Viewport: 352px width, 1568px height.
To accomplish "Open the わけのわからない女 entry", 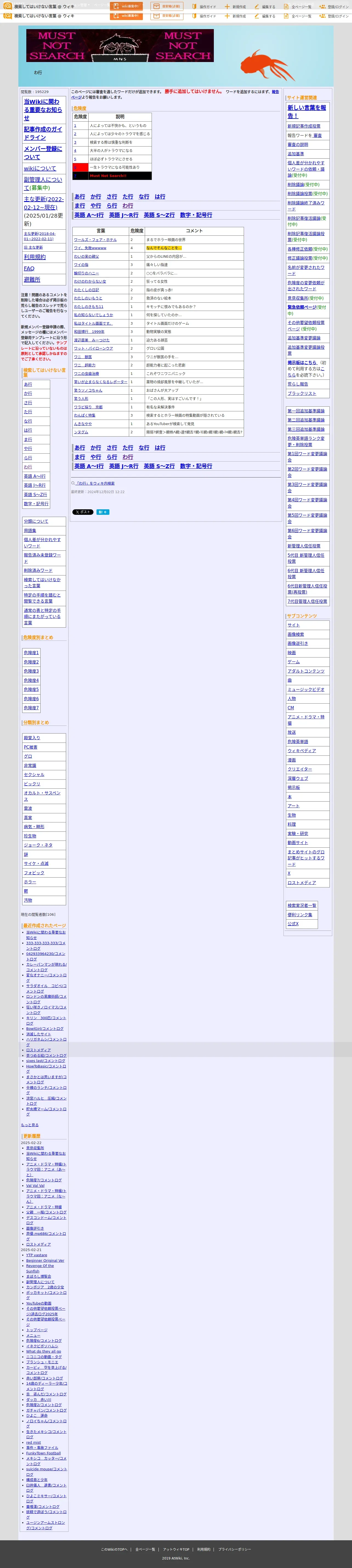I will pos(90,282).
